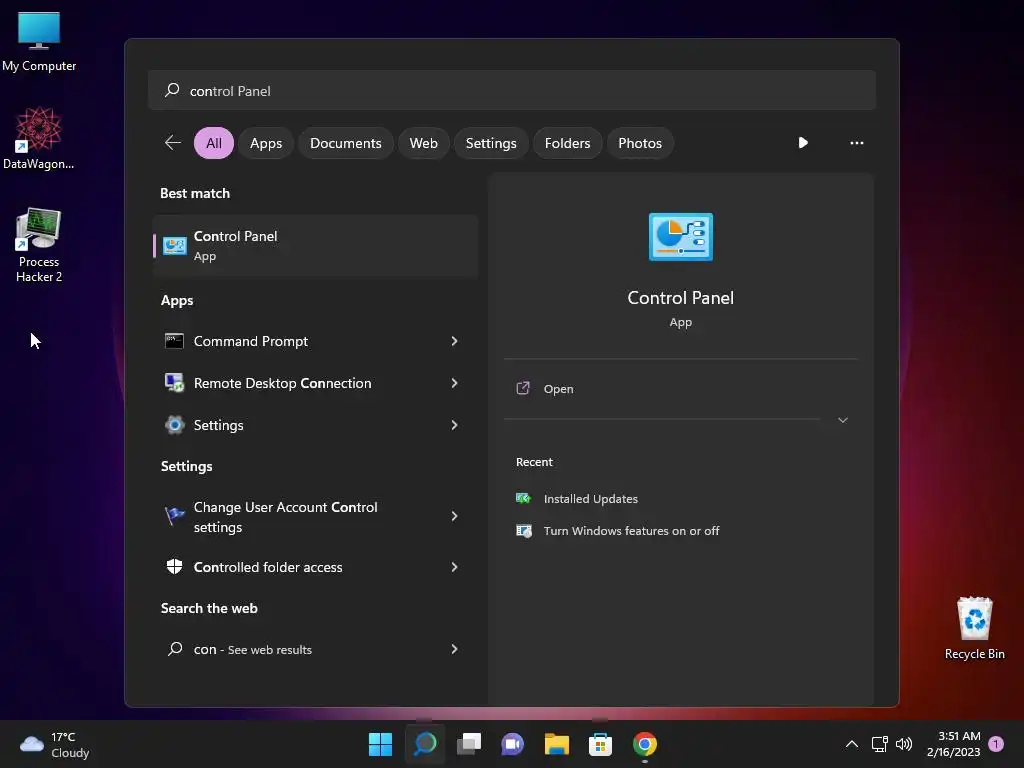Click the search box with 'control Panel'
The image size is (1024, 768).
pos(511,91)
